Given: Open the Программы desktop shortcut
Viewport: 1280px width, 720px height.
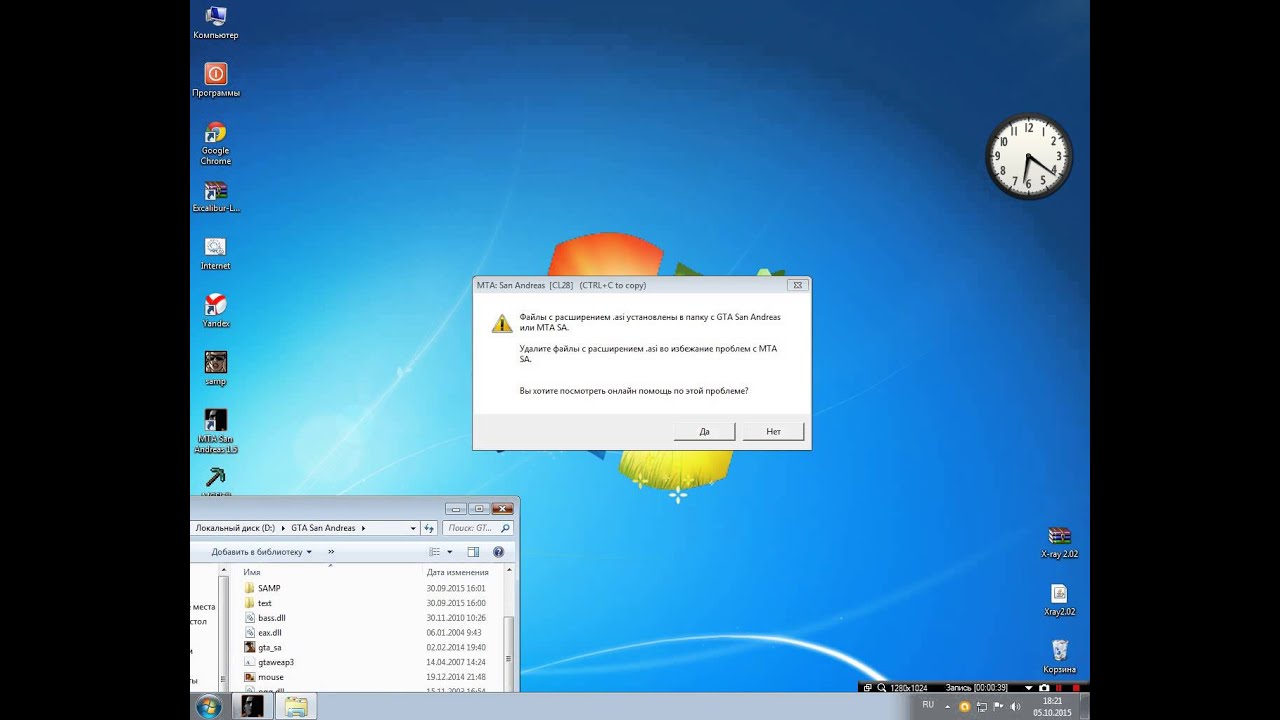Looking at the screenshot, I should pyautogui.click(x=215, y=80).
